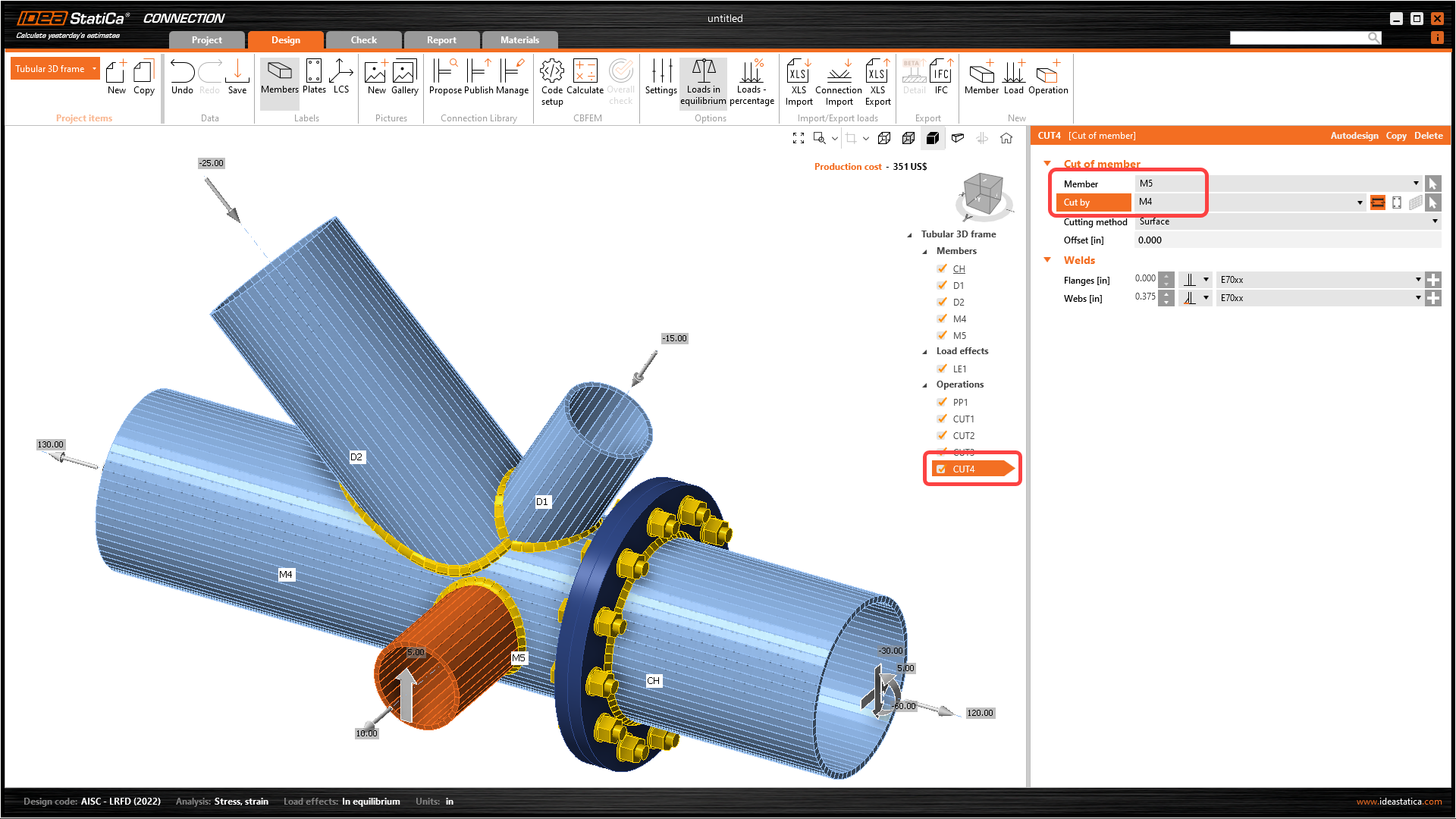Open the Cutting method dropdown
Screen dimensions: 1456x819
click(x=1435, y=221)
